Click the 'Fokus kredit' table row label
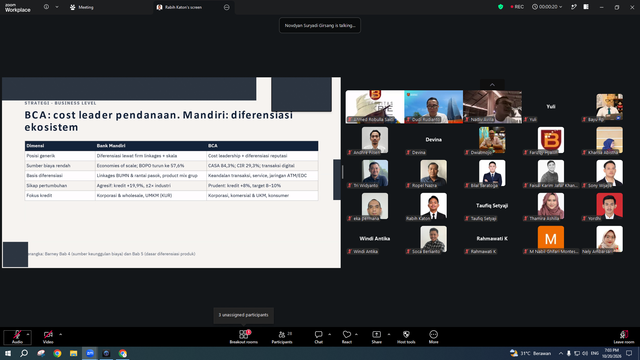640x360 pixels. point(39,196)
